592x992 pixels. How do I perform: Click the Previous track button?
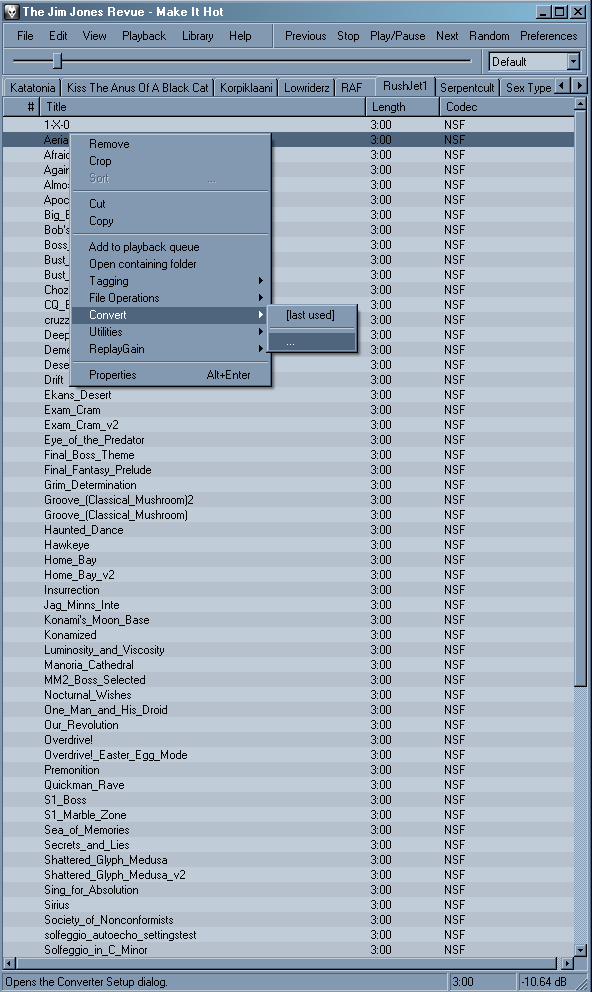point(305,36)
